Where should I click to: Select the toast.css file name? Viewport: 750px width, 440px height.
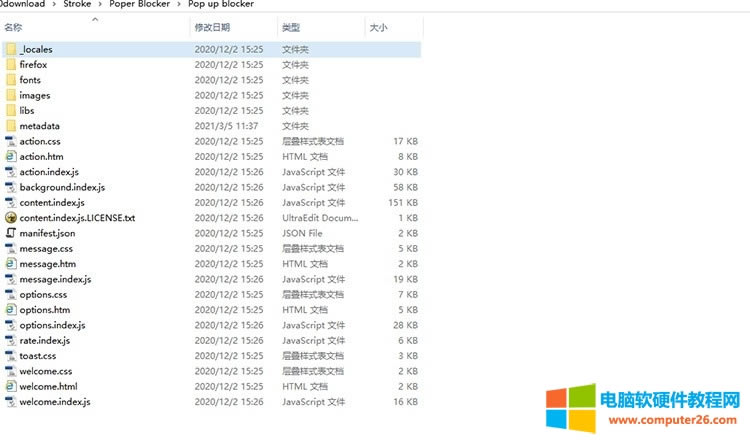38,356
